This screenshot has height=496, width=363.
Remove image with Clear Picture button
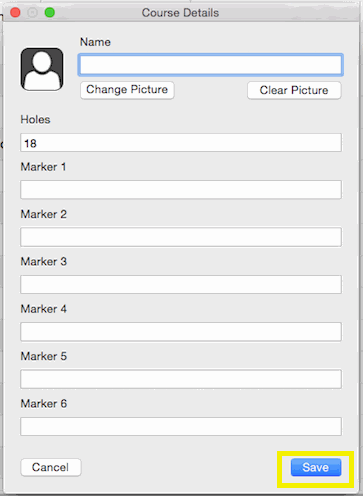coord(294,90)
